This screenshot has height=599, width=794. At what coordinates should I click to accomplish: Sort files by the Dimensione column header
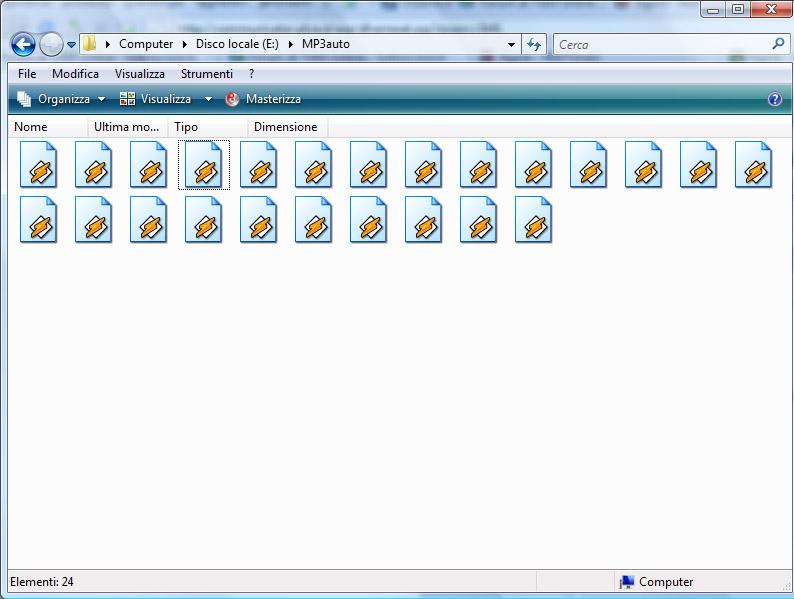click(x=285, y=127)
